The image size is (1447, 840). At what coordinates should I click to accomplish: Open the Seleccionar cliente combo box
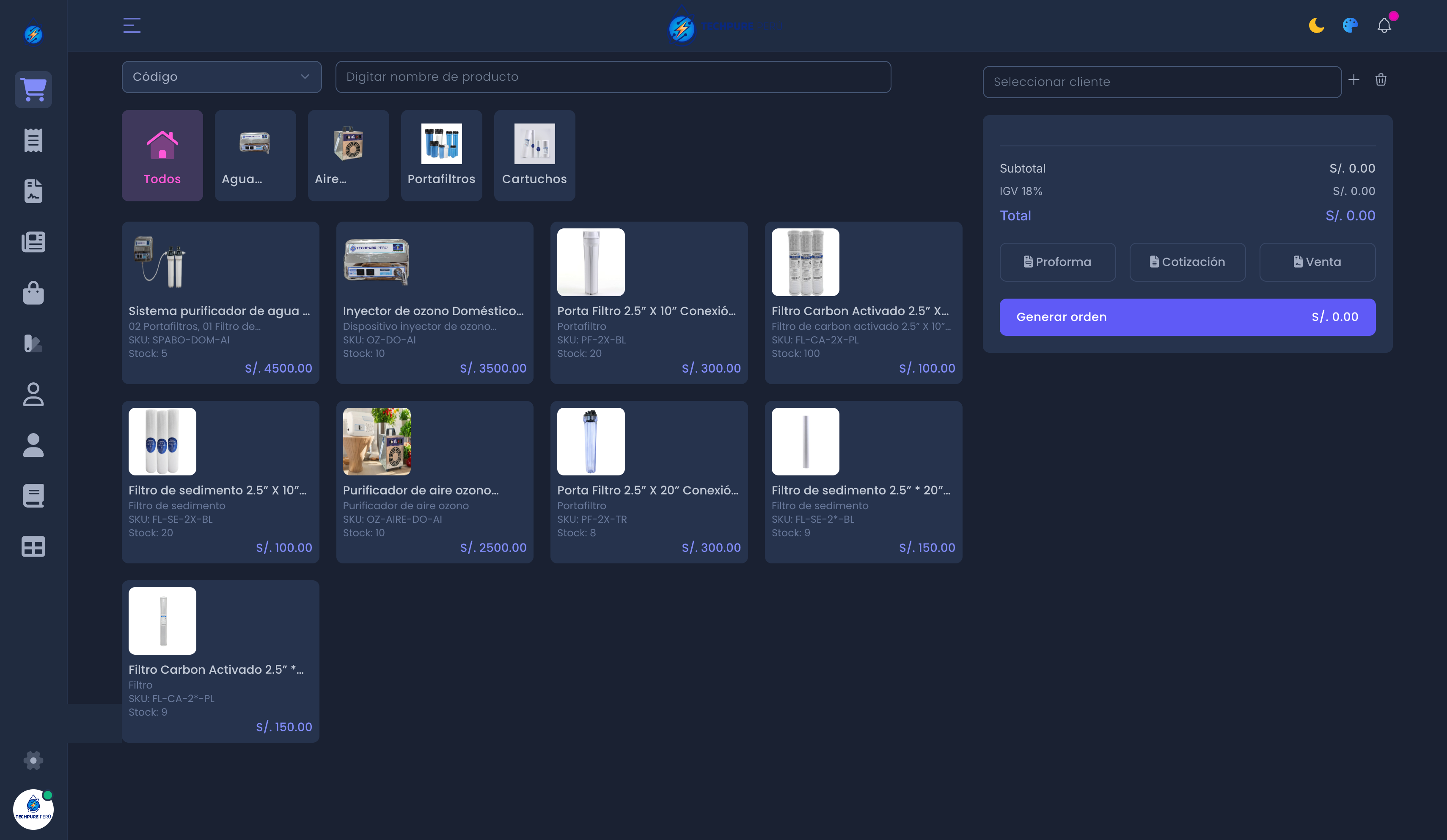coord(1161,82)
